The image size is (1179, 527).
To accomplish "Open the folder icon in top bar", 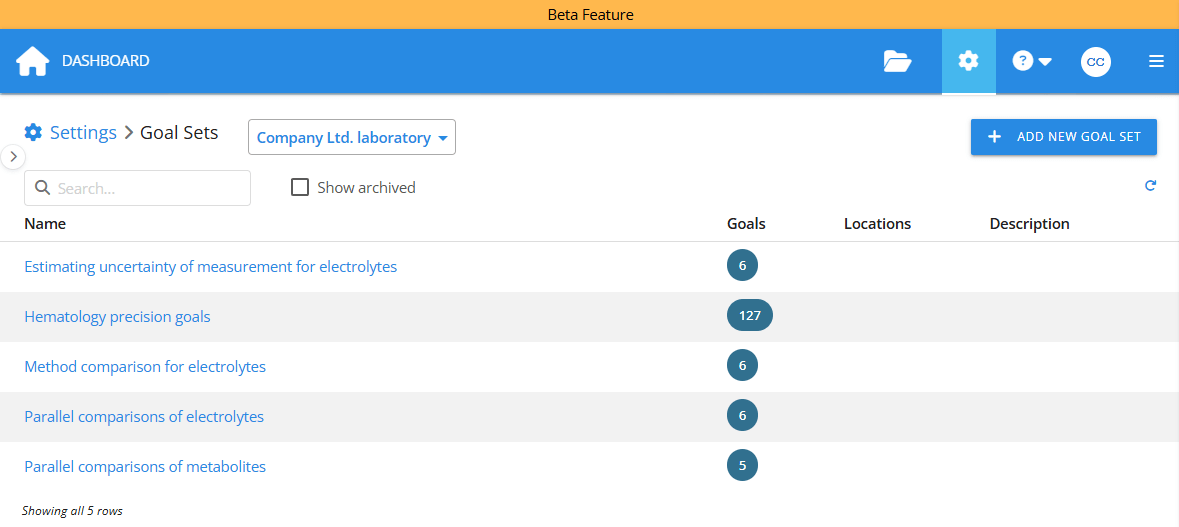I will point(897,61).
